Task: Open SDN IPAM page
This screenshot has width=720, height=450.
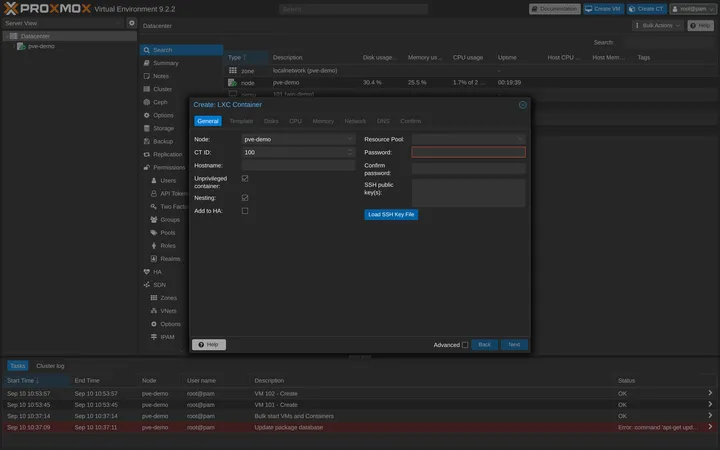Action: click(x=167, y=337)
